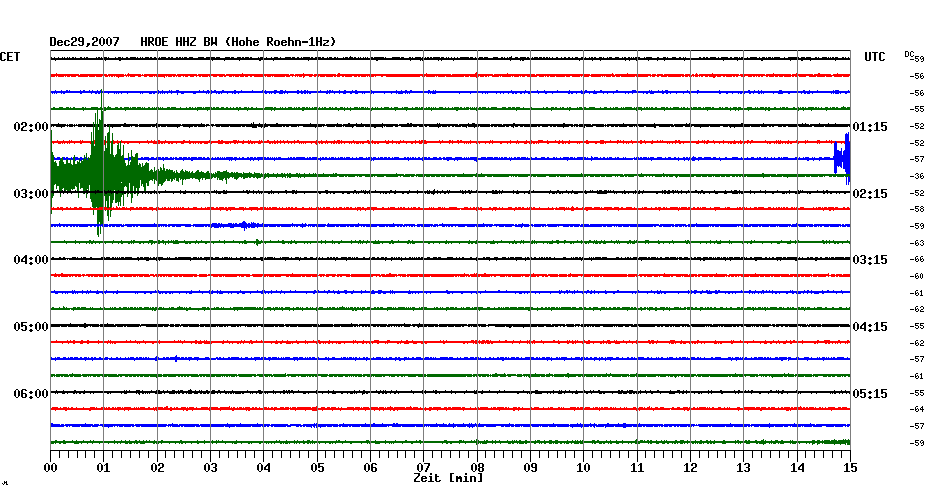Viewport: 930px width, 494px height.
Task: Click the DC offset value -63
Action: coord(917,243)
